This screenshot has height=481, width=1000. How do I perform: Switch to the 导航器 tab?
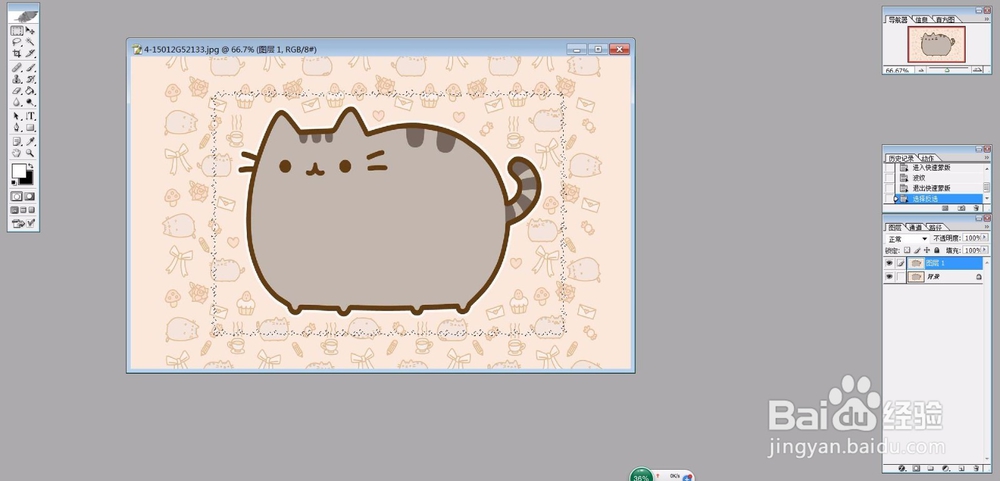pyautogui.click(x=898, y=20)
